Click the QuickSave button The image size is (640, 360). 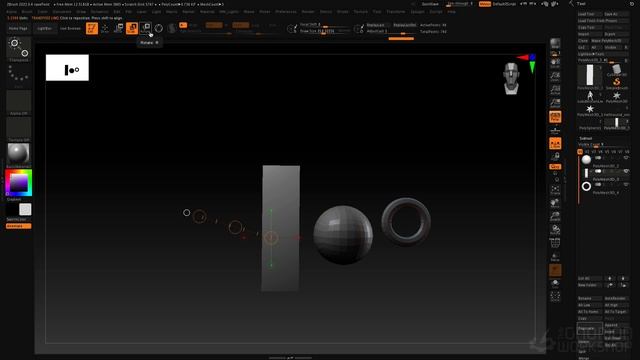click(430, 4)
